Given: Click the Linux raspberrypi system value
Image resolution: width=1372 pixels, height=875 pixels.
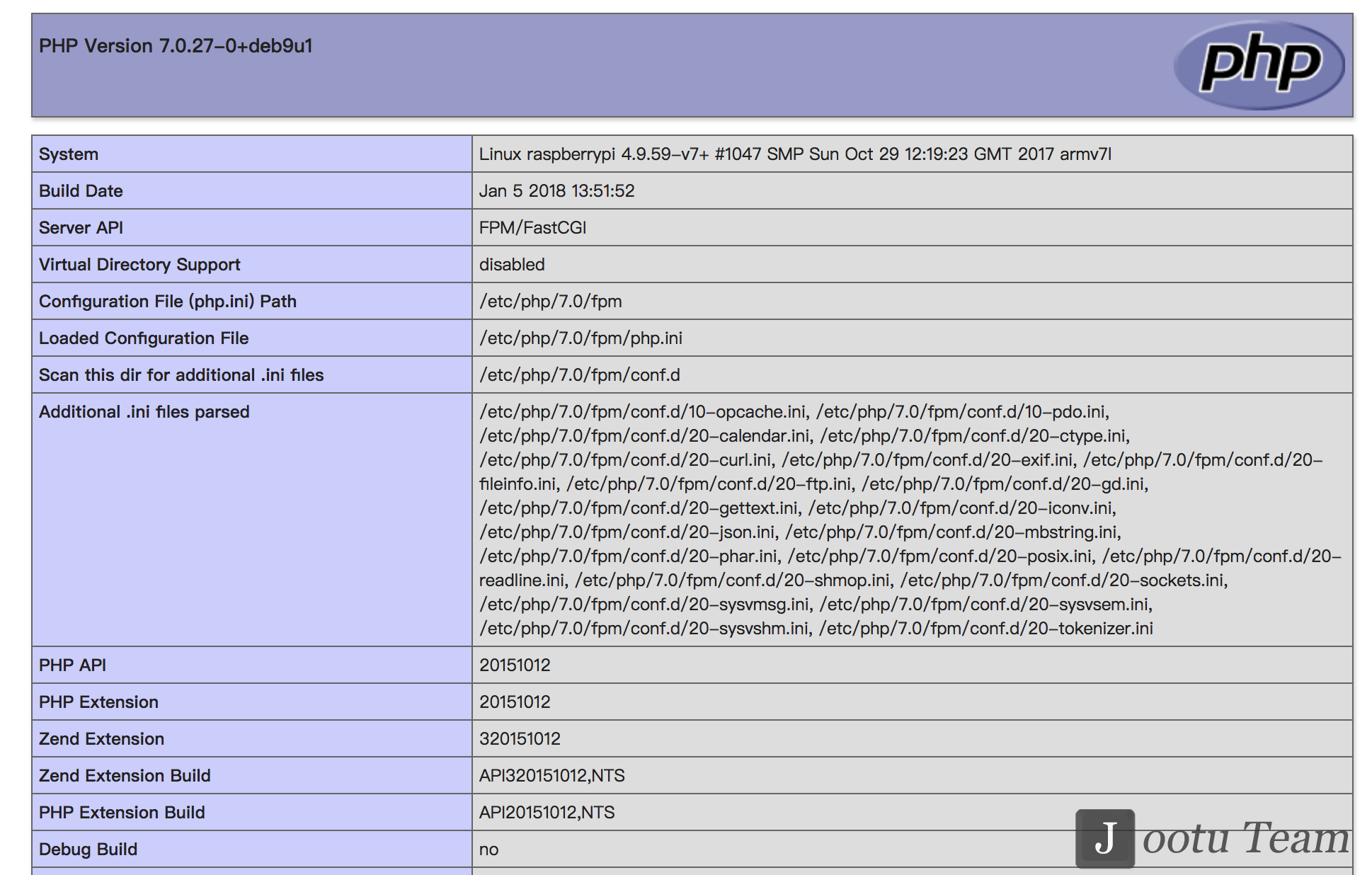Looking at the screenshot, I should (x=794, y=154).
